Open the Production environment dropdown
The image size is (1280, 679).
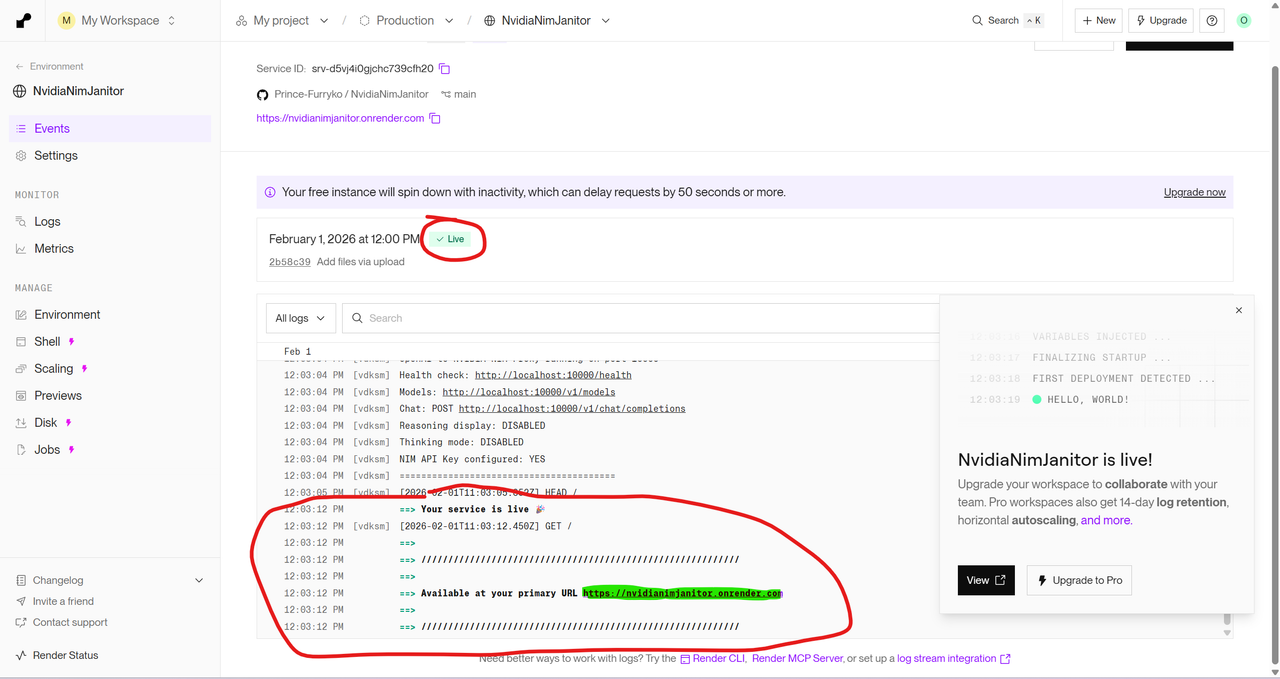click(406, 20)
